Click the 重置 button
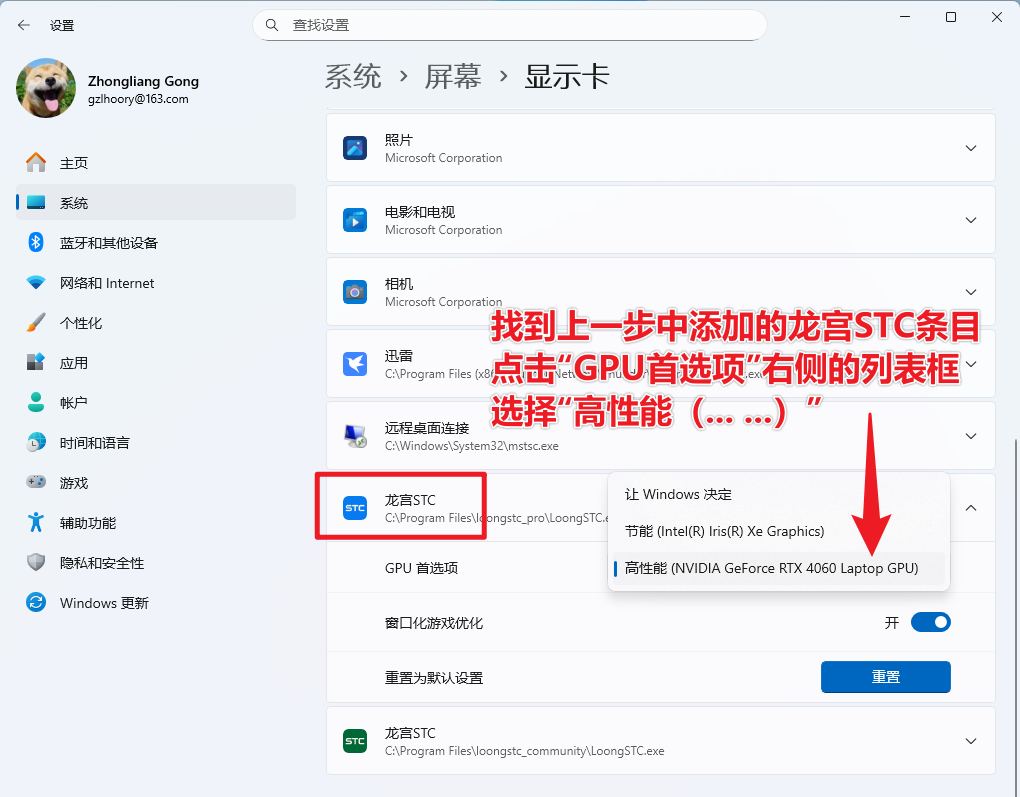Viewport: 1020px width, 797px height. tap(885, 677)
